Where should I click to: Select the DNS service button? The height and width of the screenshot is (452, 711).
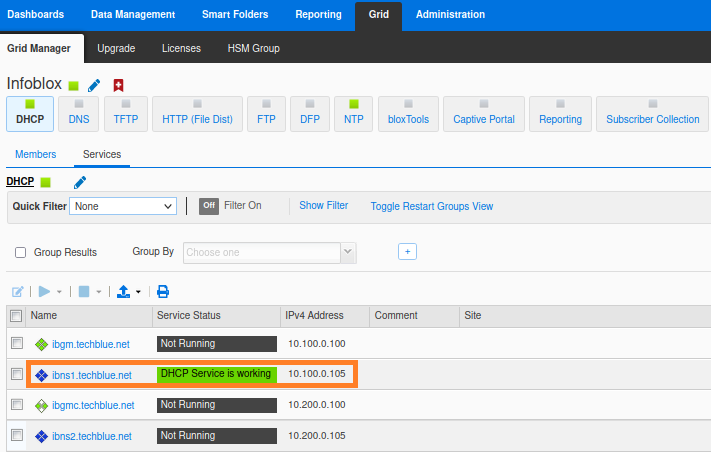pyautogui.click(x=78, y=113)
